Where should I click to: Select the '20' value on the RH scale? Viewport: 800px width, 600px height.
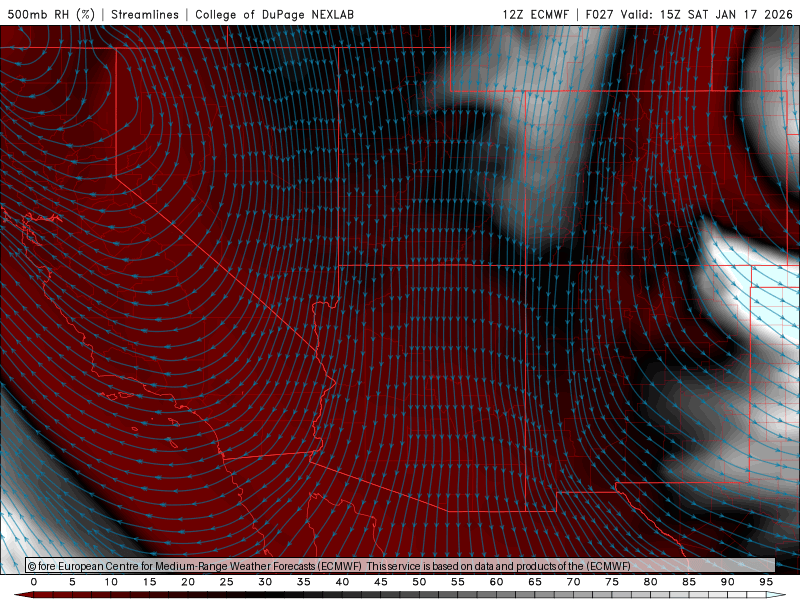pos(188,582)
